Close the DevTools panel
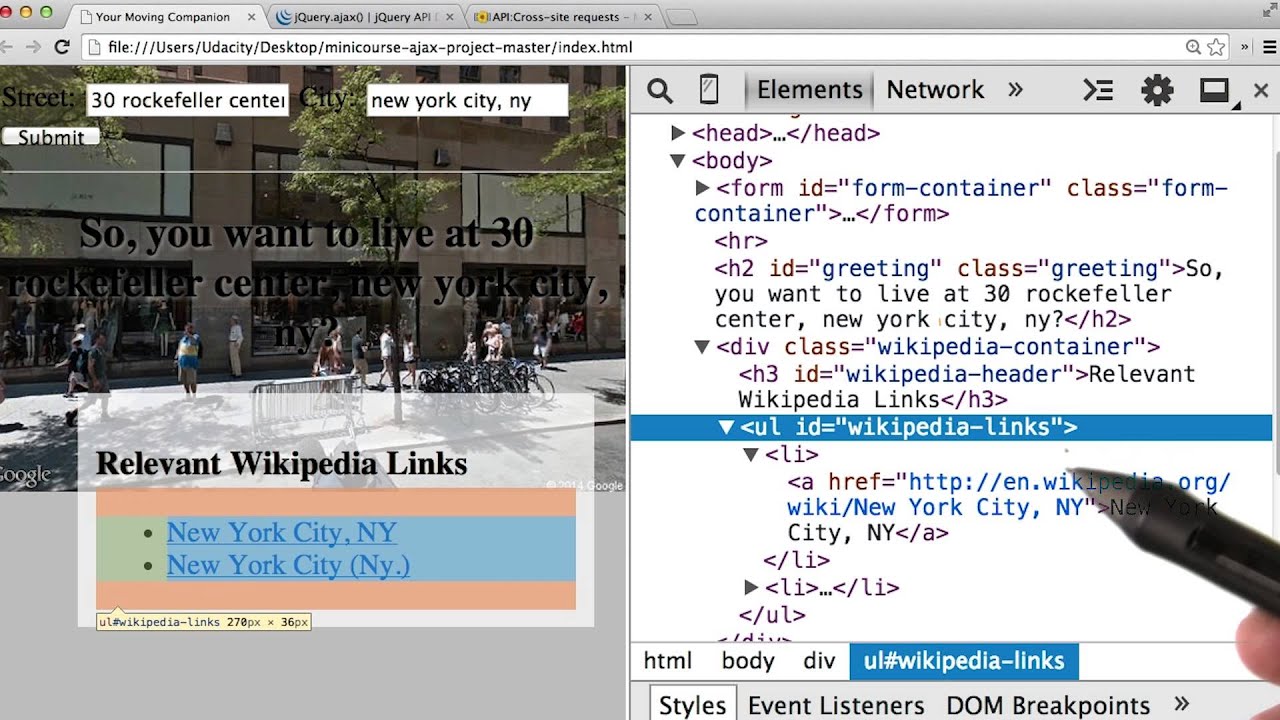1280x720 pixels. coord(1261,91)
